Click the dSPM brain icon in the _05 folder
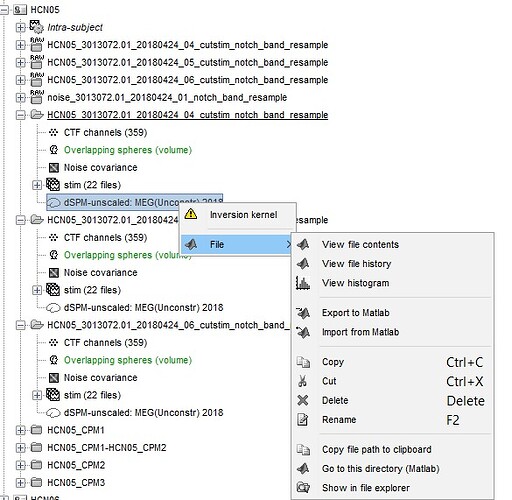 (53, 307)
